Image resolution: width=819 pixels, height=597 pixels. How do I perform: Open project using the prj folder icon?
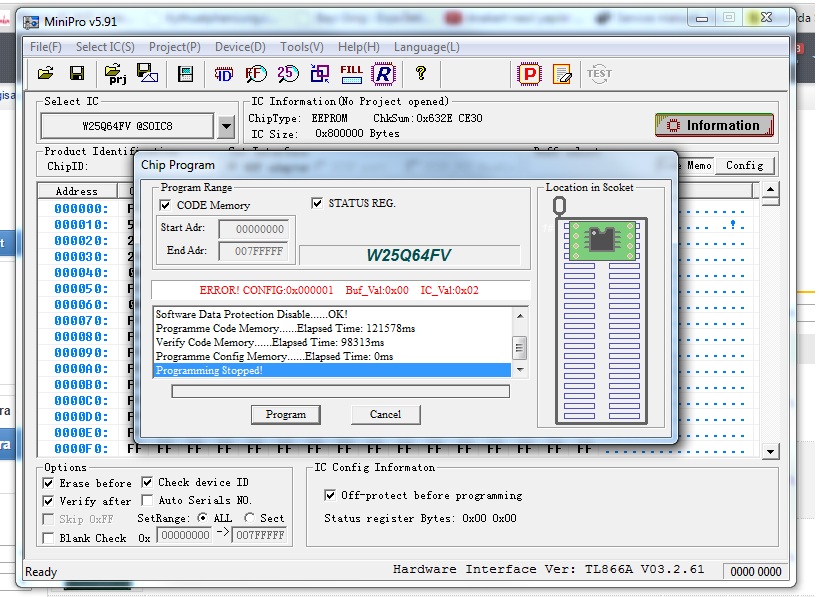pyautogui.click(x=114, y=73)
